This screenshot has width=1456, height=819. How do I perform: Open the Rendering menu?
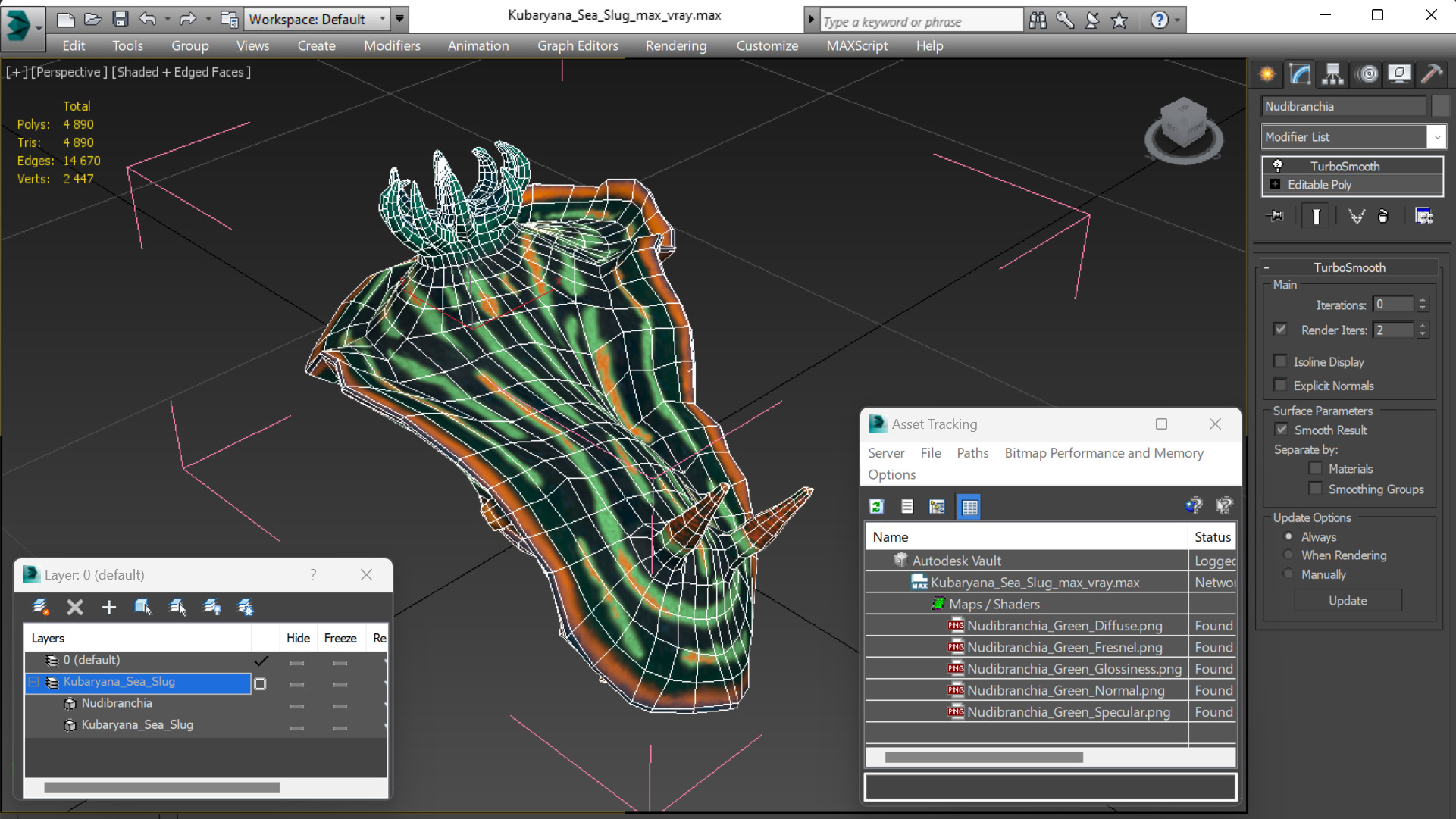point(675,45)
